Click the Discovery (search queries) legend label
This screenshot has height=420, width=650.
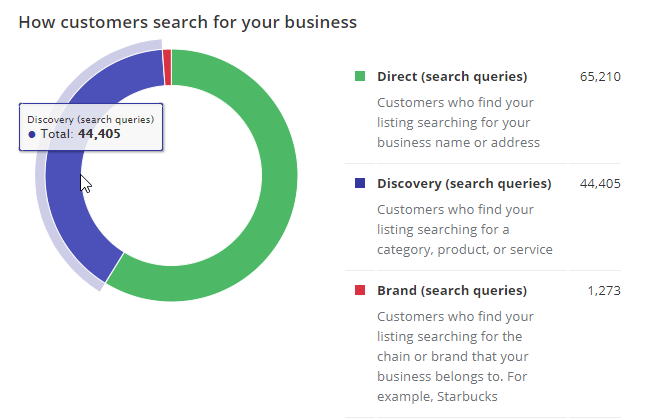[463, 184]
